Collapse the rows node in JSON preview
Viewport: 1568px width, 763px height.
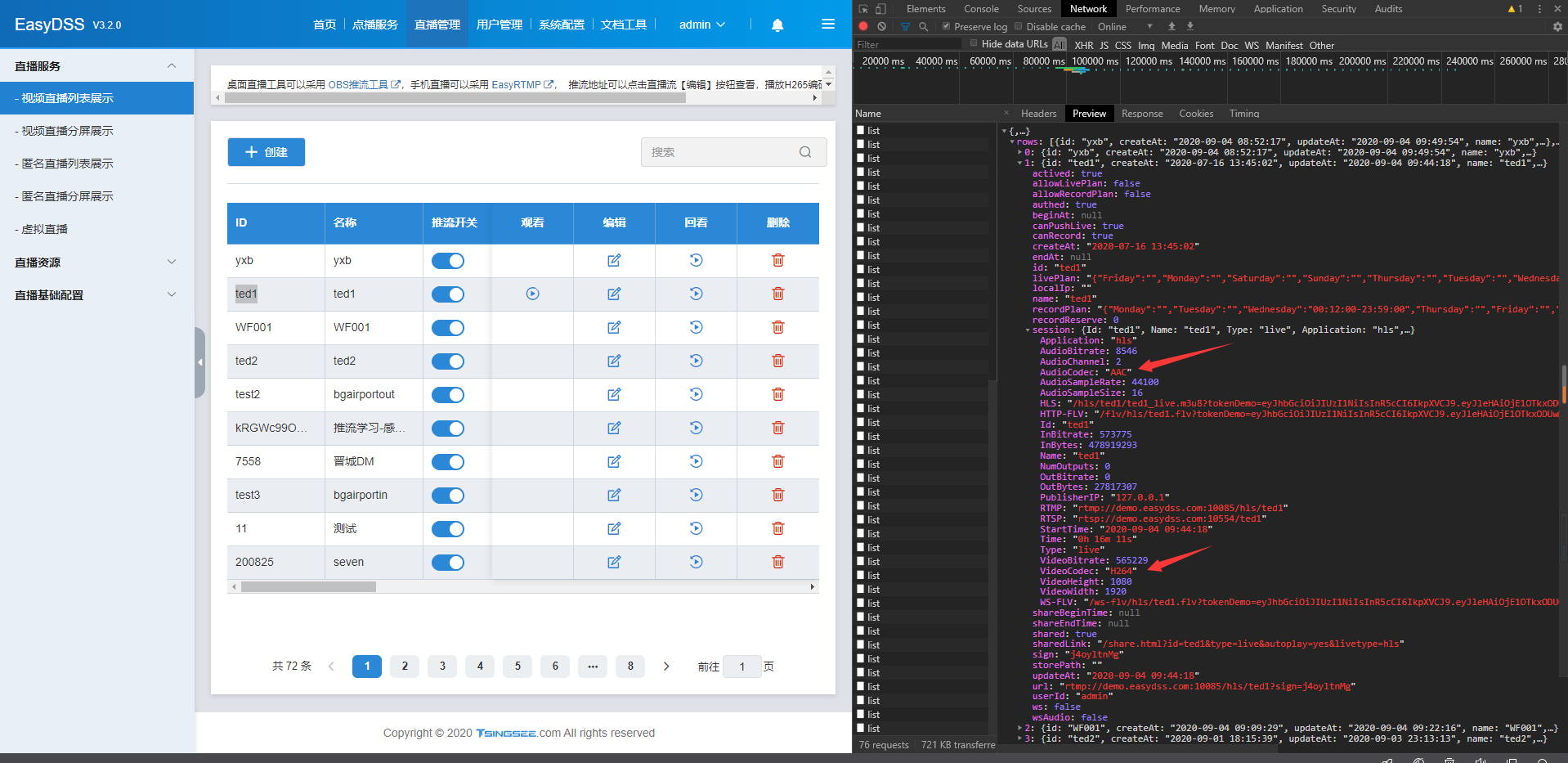point(1012,141)
